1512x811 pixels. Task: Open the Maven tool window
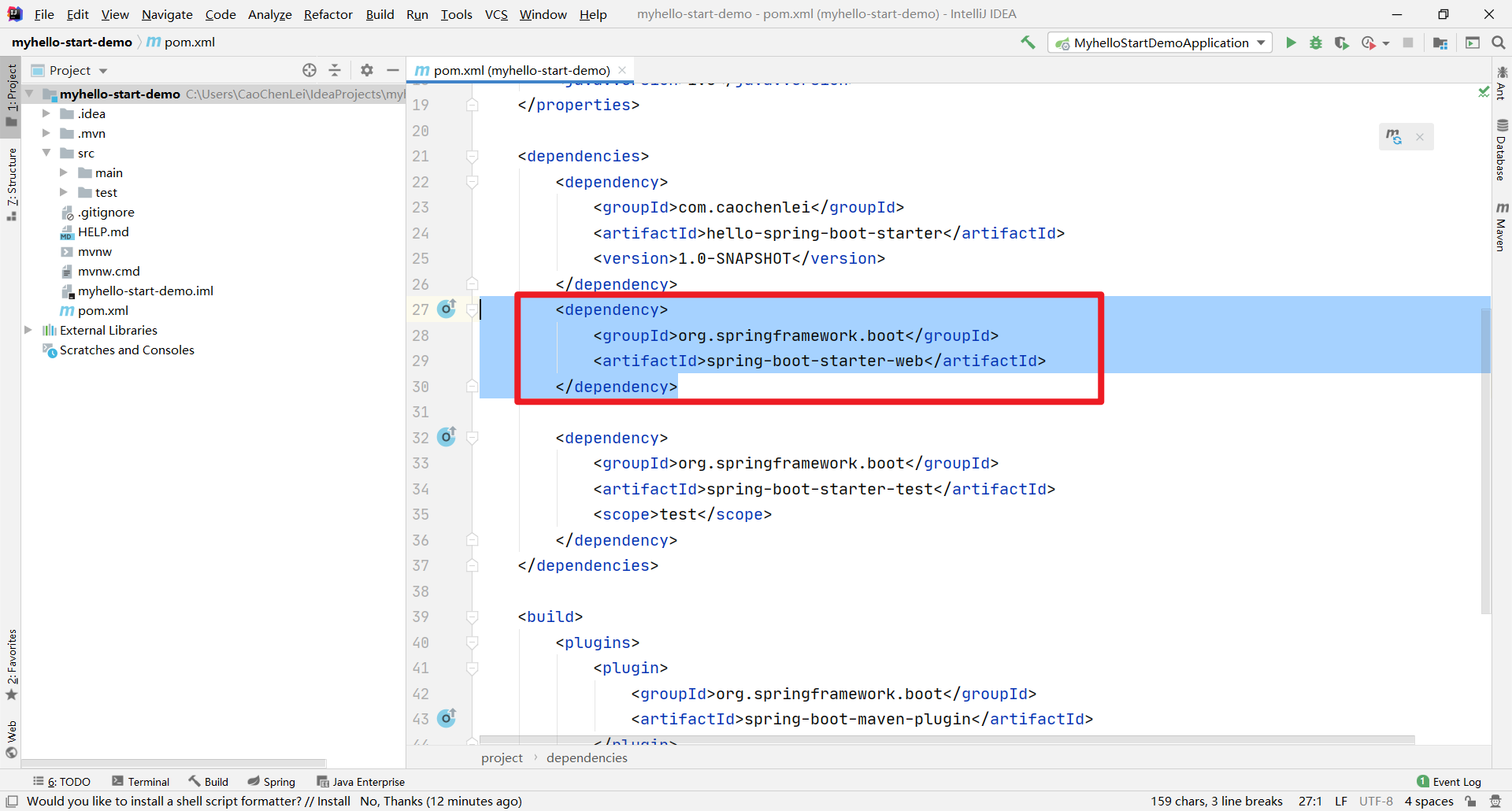pos(1501,227)
